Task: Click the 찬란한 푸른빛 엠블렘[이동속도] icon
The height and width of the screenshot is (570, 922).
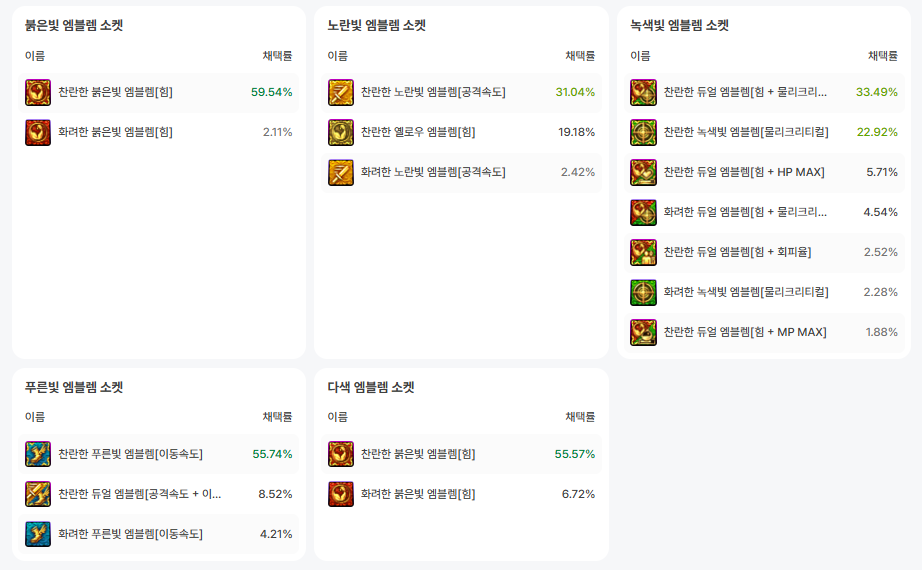Action: coord(38,454)
